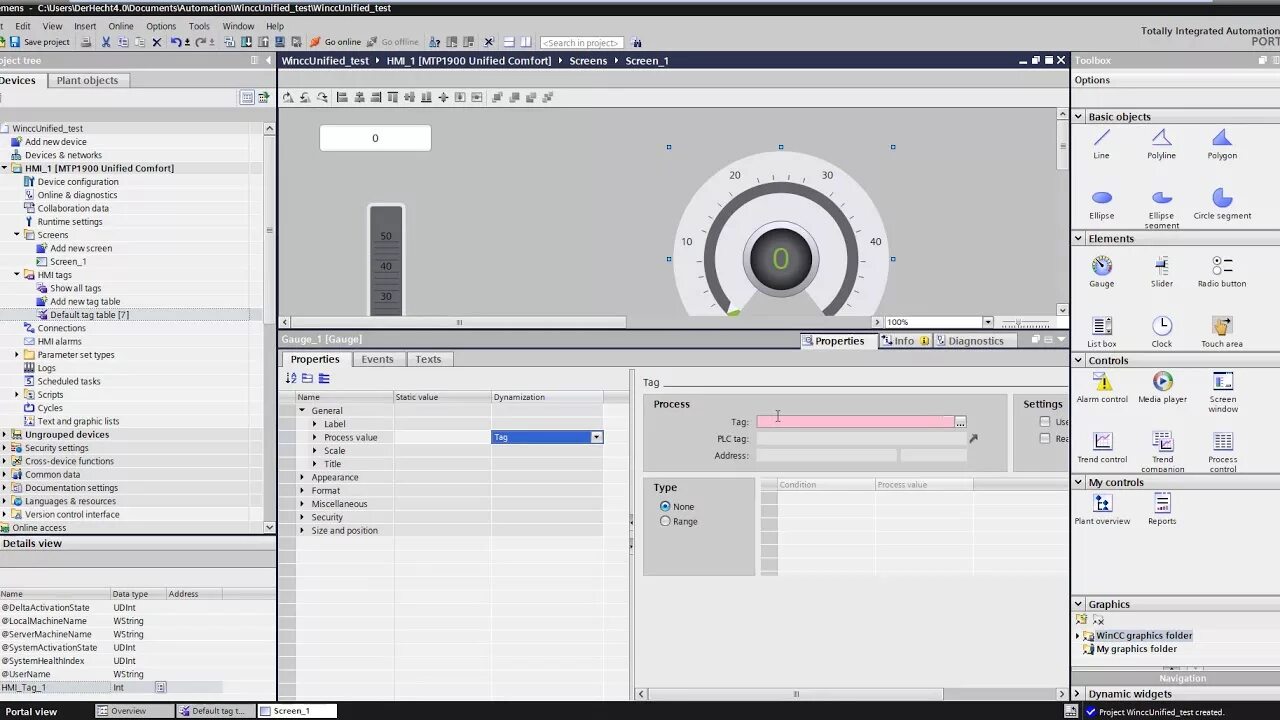Select the Radio button element
The height and width of the screenshot is (720, 1280).
[x=1222, y=272]
